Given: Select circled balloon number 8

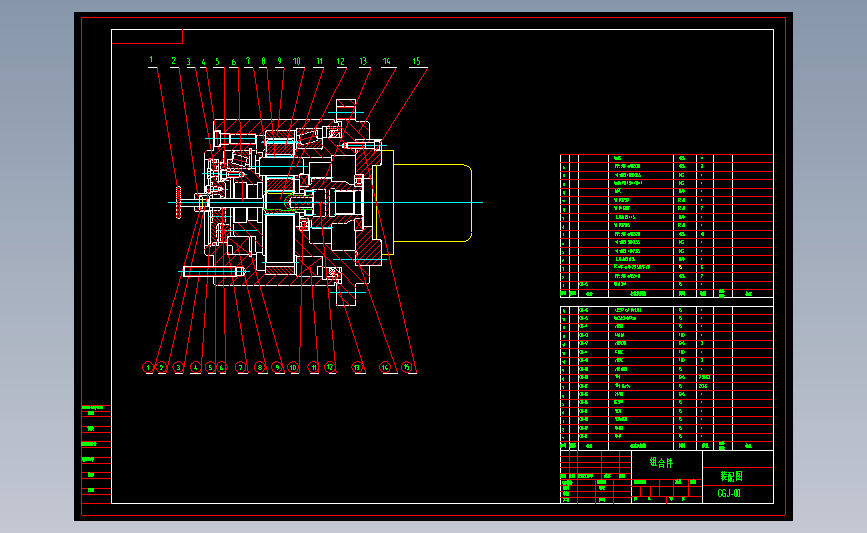Looking at the screenshot, I should pyautogui.click(x=259, y=367).
